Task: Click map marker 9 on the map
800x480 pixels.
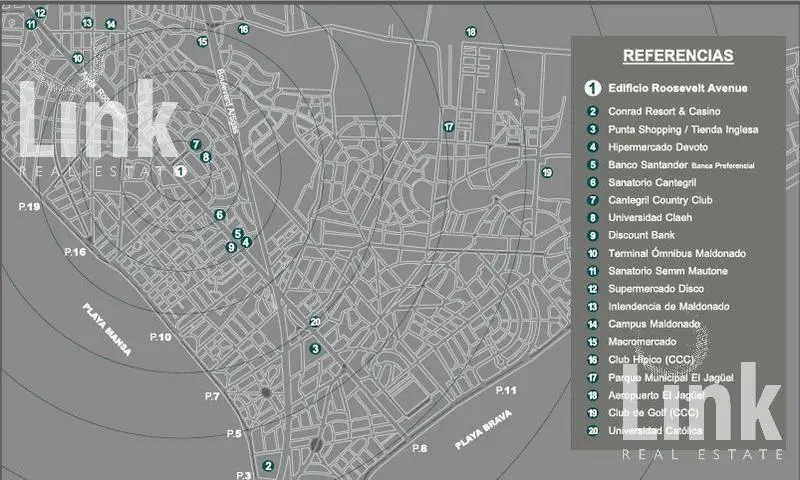Action: (231, 247)
